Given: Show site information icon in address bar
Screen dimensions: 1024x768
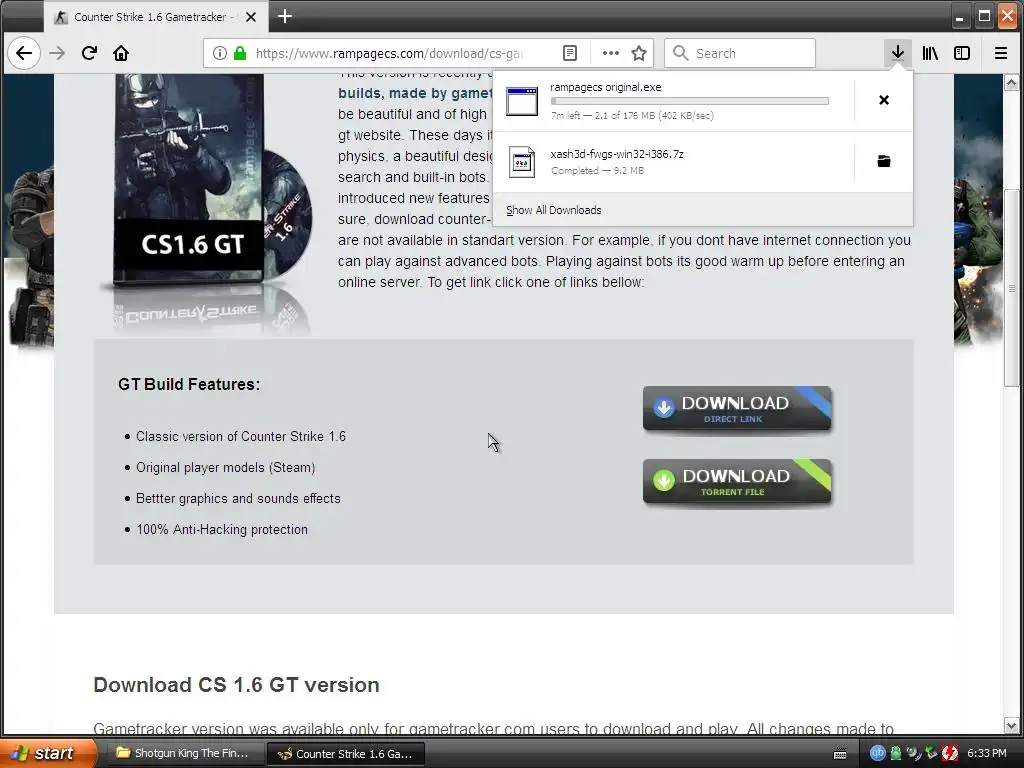Looking at the screenshot, I should [x=220, y=53].
